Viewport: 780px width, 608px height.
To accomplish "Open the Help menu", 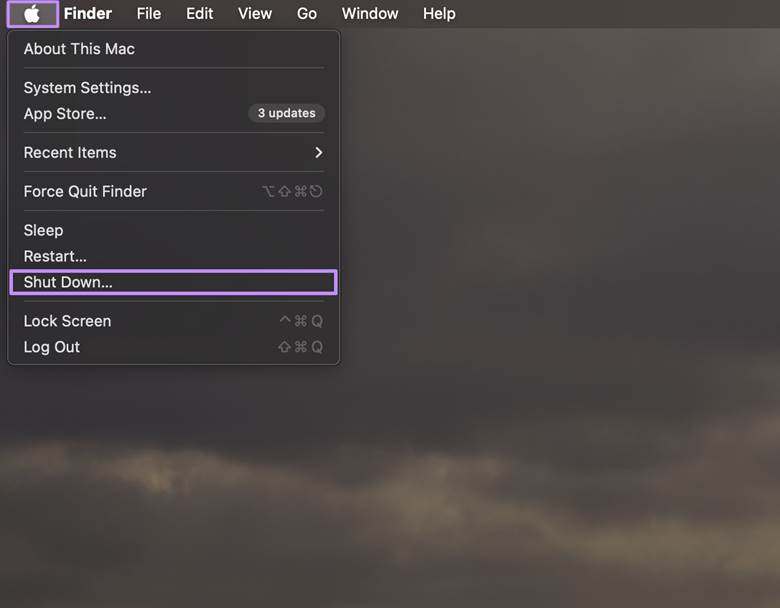I will [x=439, y=14].
